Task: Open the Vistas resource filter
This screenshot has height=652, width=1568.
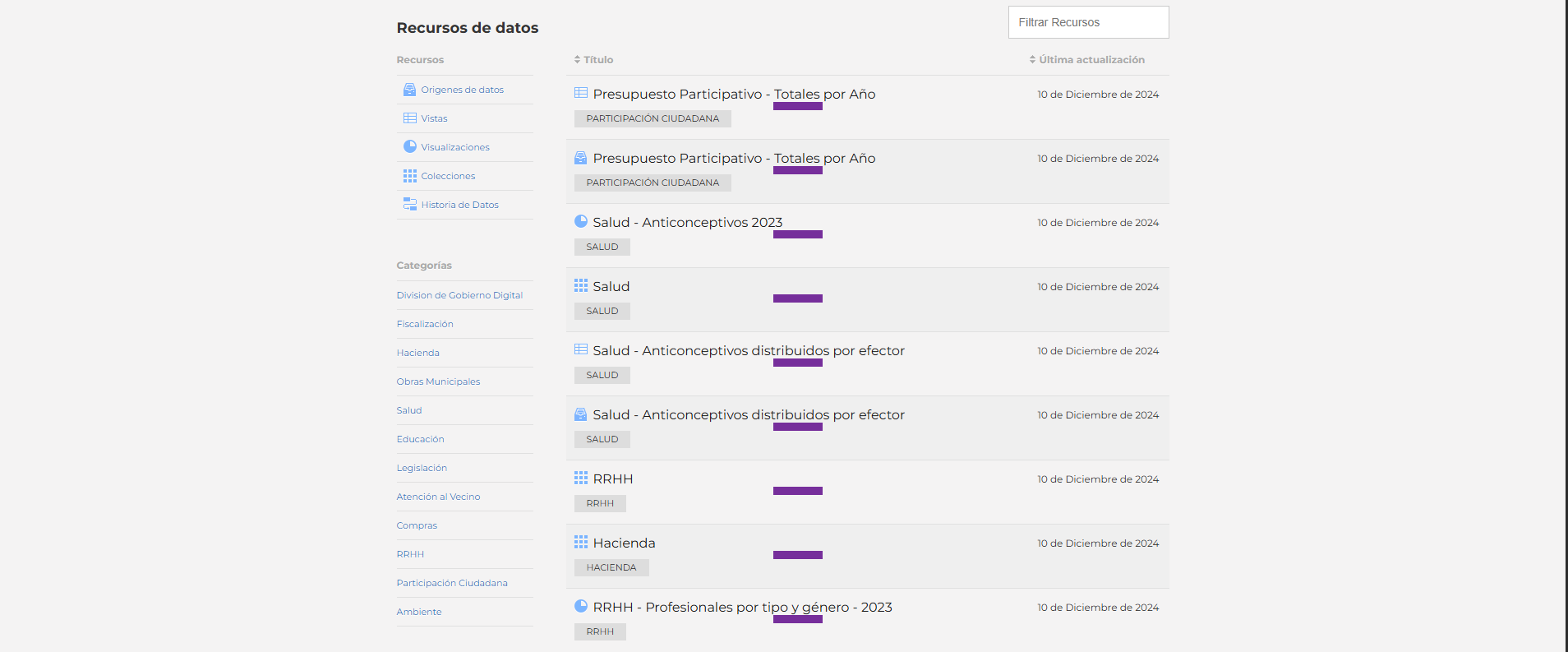Action: pyautogui.click(x=435, y=118)
